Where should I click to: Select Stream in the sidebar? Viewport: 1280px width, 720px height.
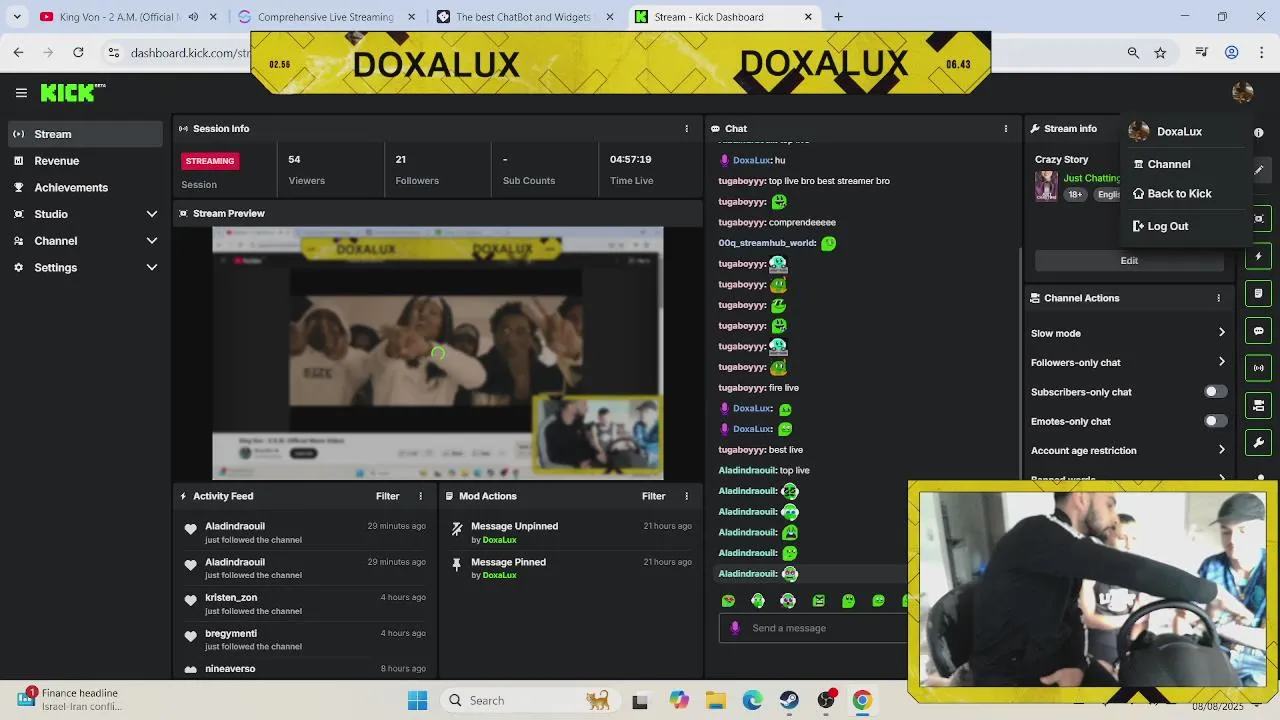click(x=85, y=134)
